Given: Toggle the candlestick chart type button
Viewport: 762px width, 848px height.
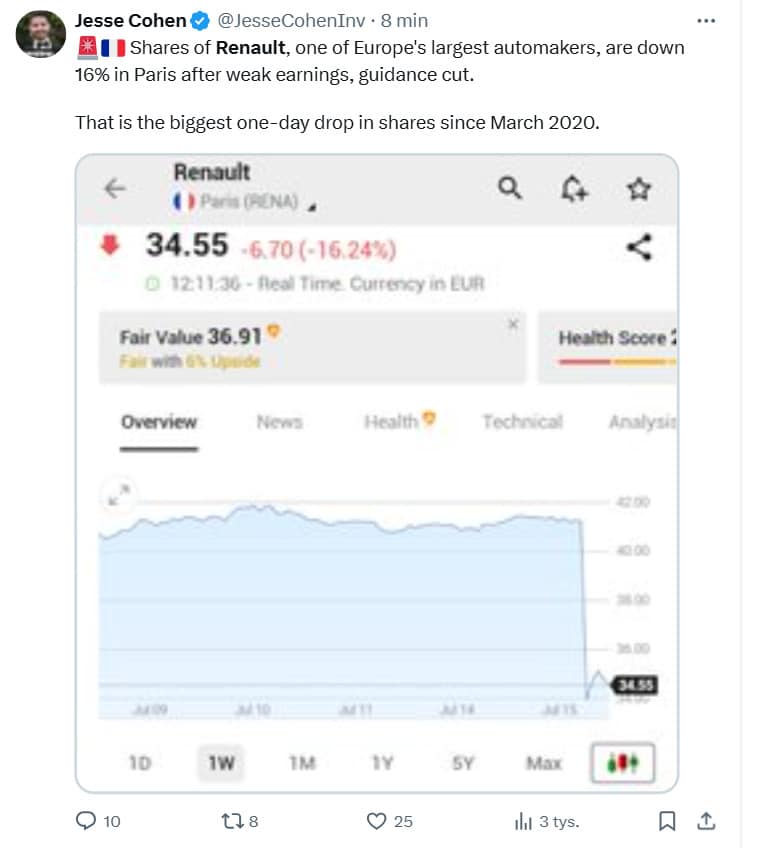Looking at the screenshot, I should [x=622, y=763].
